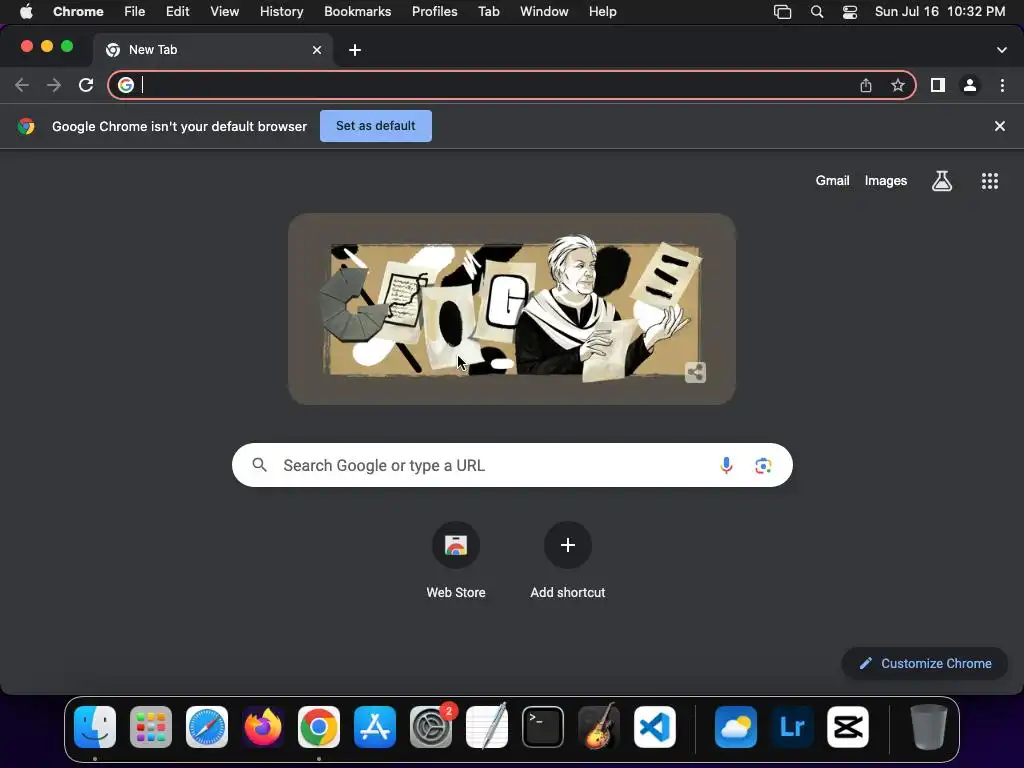
Task: Click the Add shortcut plus button
Action: pos(568,545)
